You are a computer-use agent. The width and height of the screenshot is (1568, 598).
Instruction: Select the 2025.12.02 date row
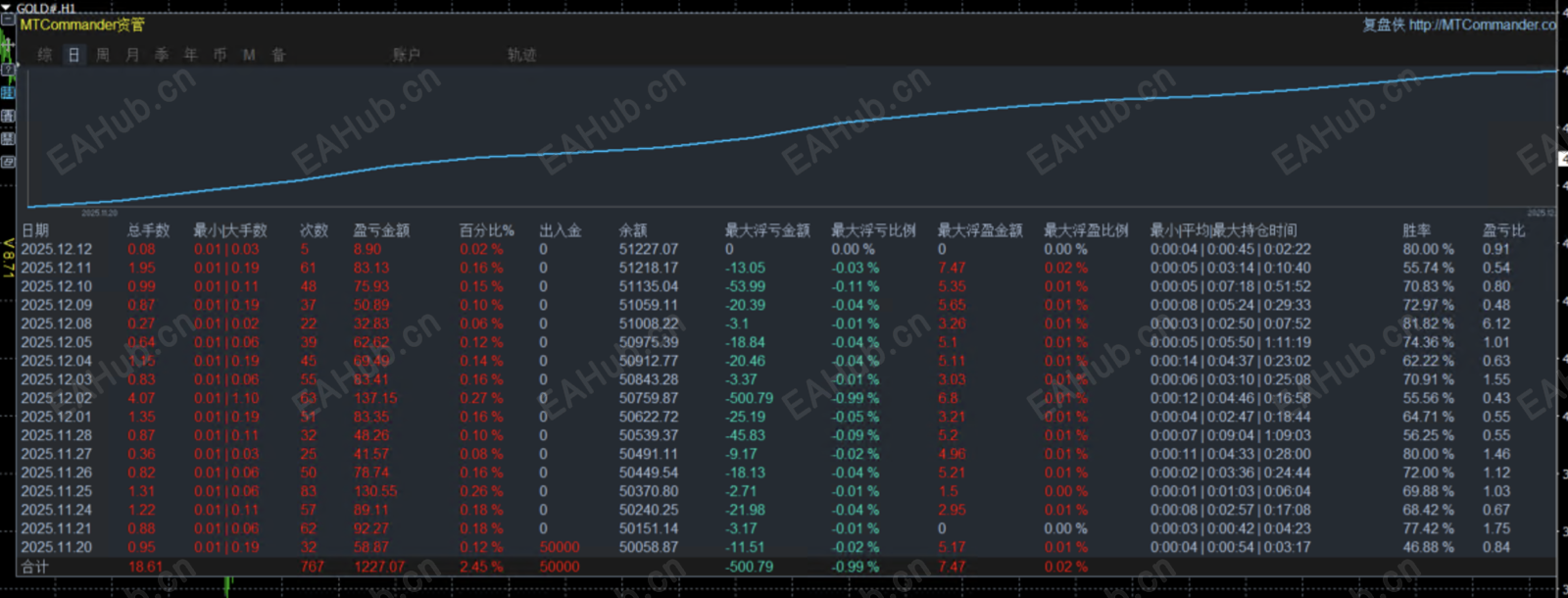[x=56, y=398]
